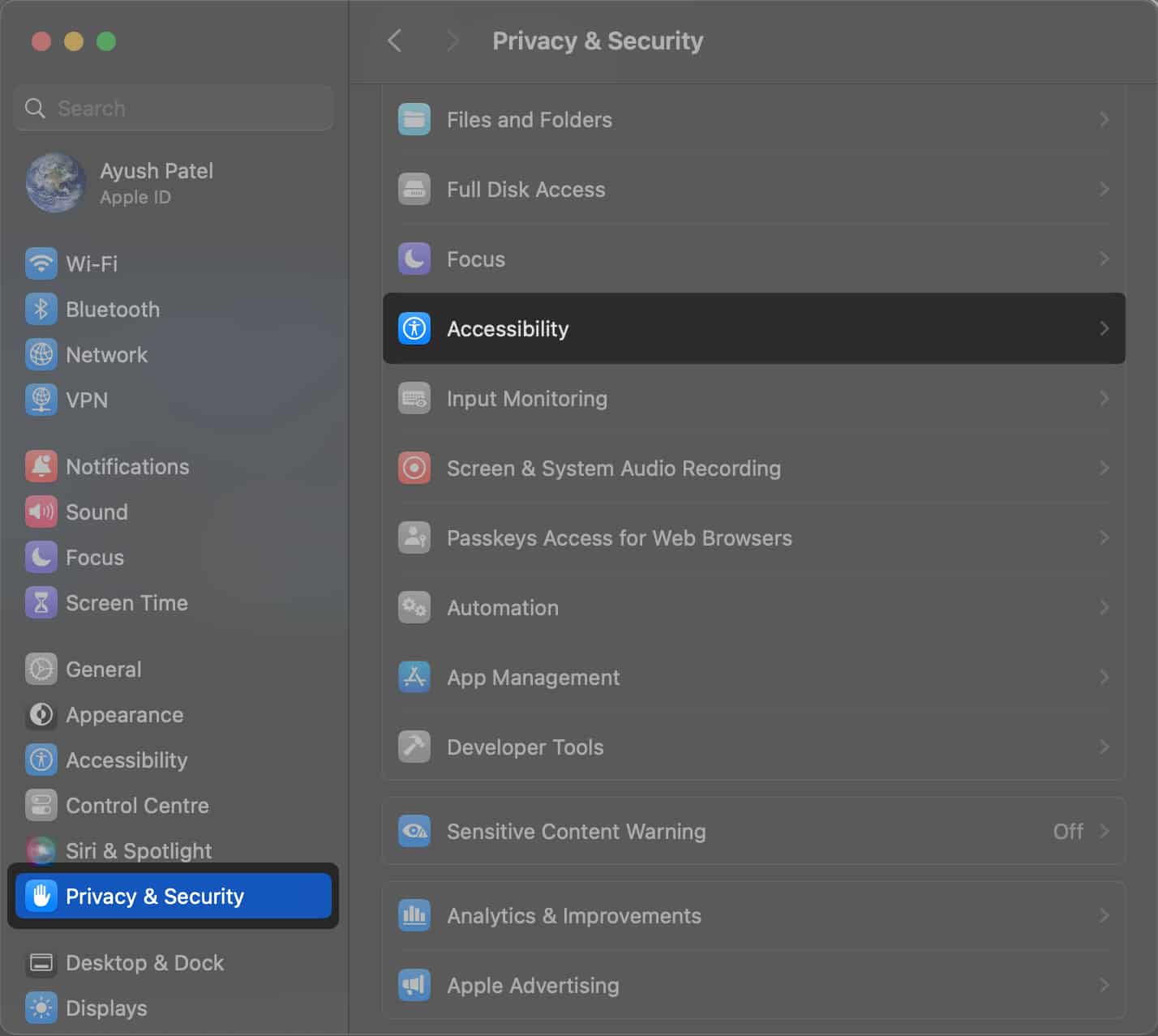The image size is (1158, 1036).
Task: Click the Developer Tools hammer icon
Action: (414, 747)
